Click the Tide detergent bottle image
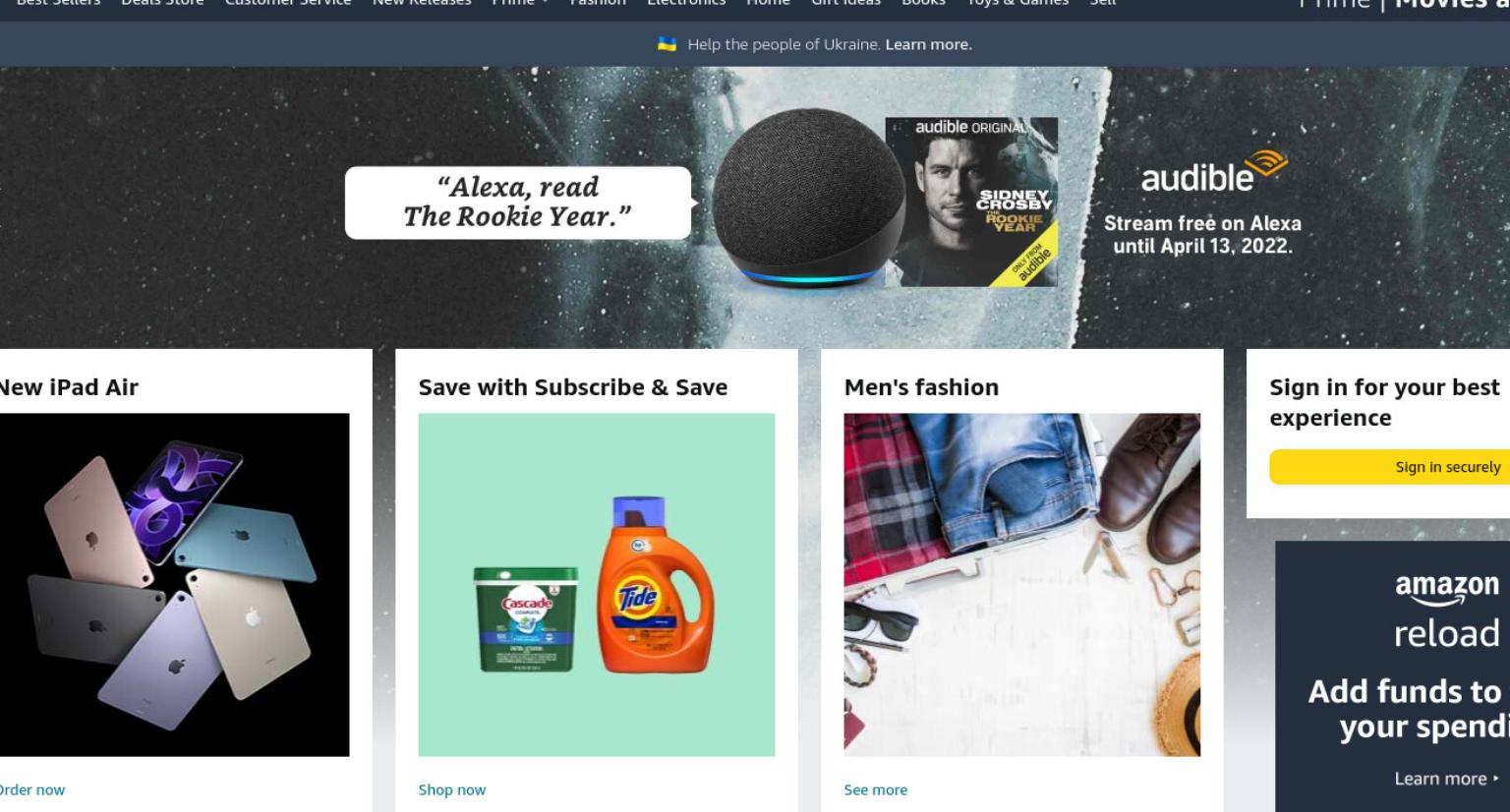The width and height of the screenshot is (1510, 812). 655,585
